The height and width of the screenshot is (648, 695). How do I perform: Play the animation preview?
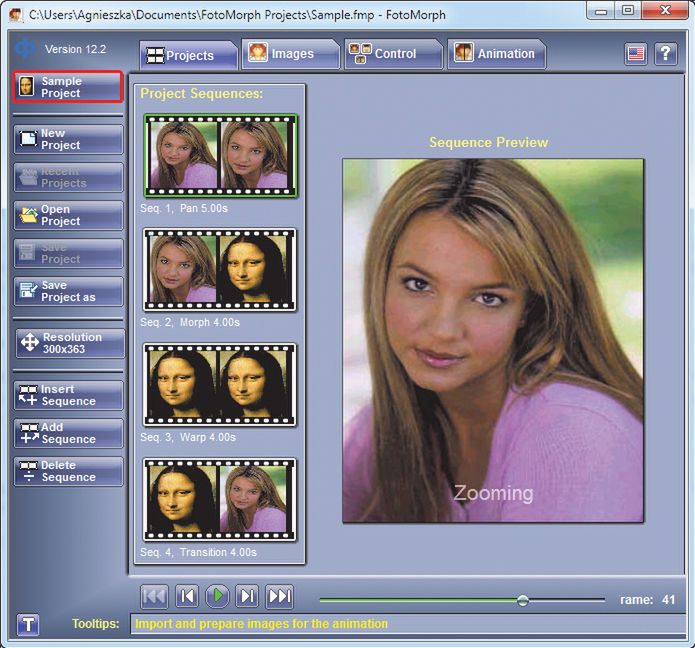217,597
